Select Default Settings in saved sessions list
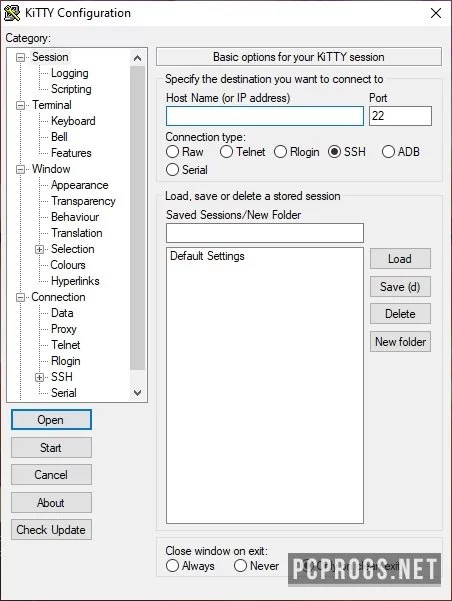This screenshot has height=601, width=452. 207,256
